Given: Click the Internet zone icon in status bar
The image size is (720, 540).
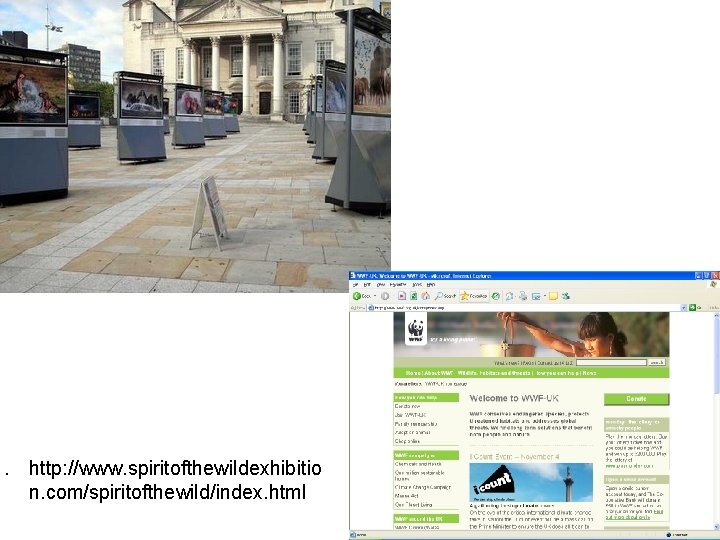Looking at the screenshot, I should (x=669, y=535).
